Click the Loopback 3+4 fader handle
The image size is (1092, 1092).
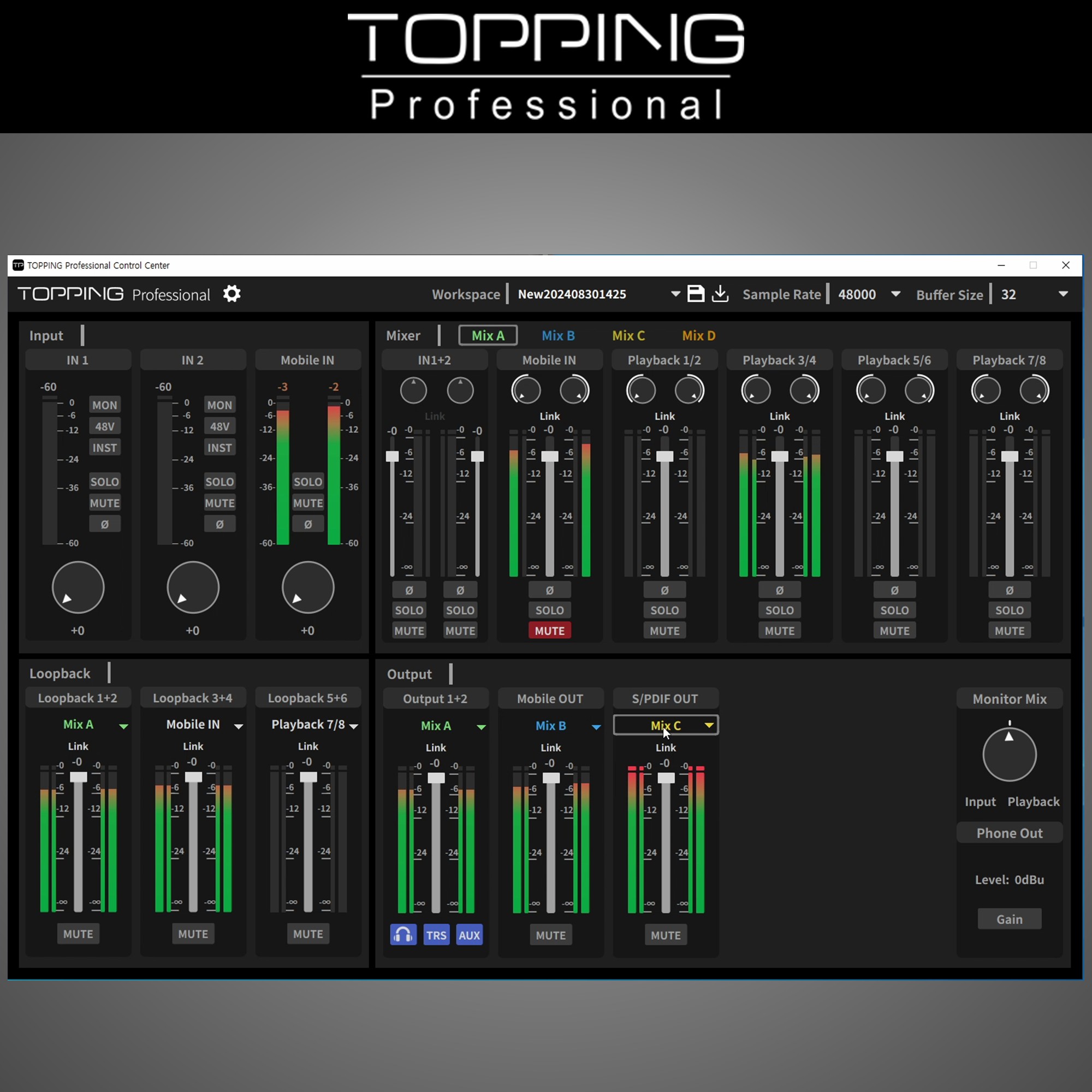[193, 776]
